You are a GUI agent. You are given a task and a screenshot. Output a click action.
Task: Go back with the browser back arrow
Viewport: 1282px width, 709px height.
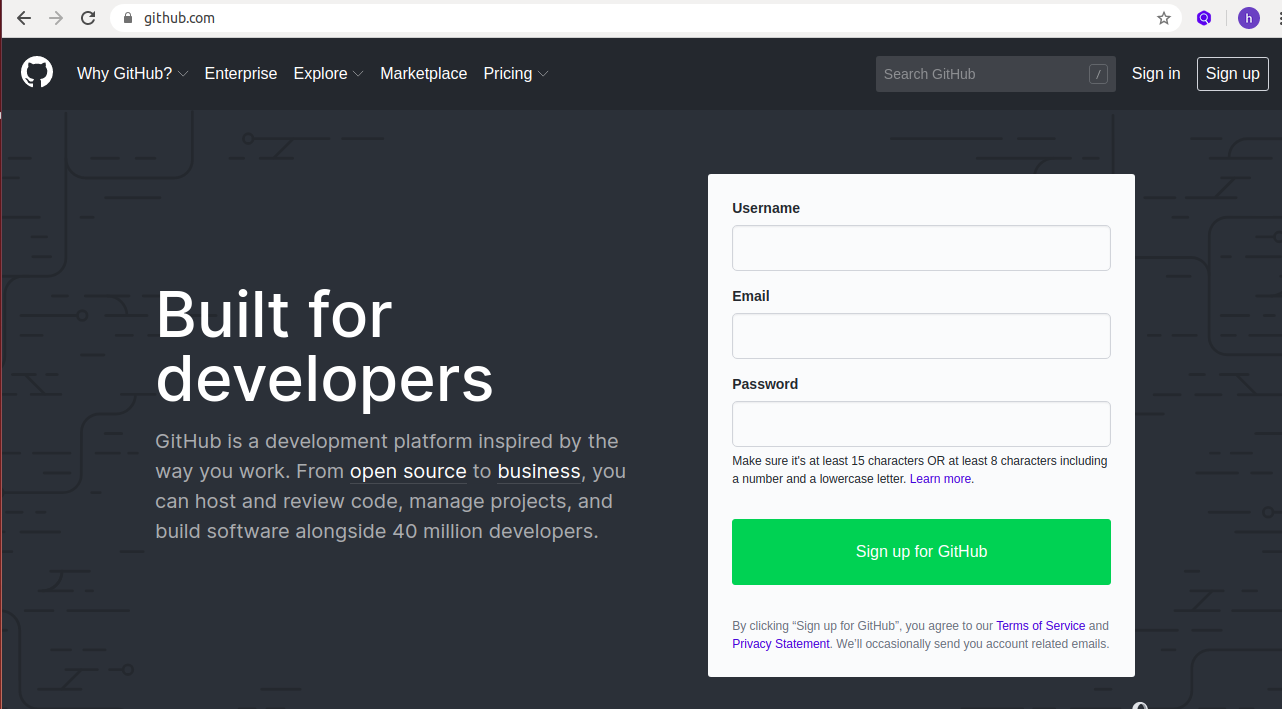coord(24,18)
